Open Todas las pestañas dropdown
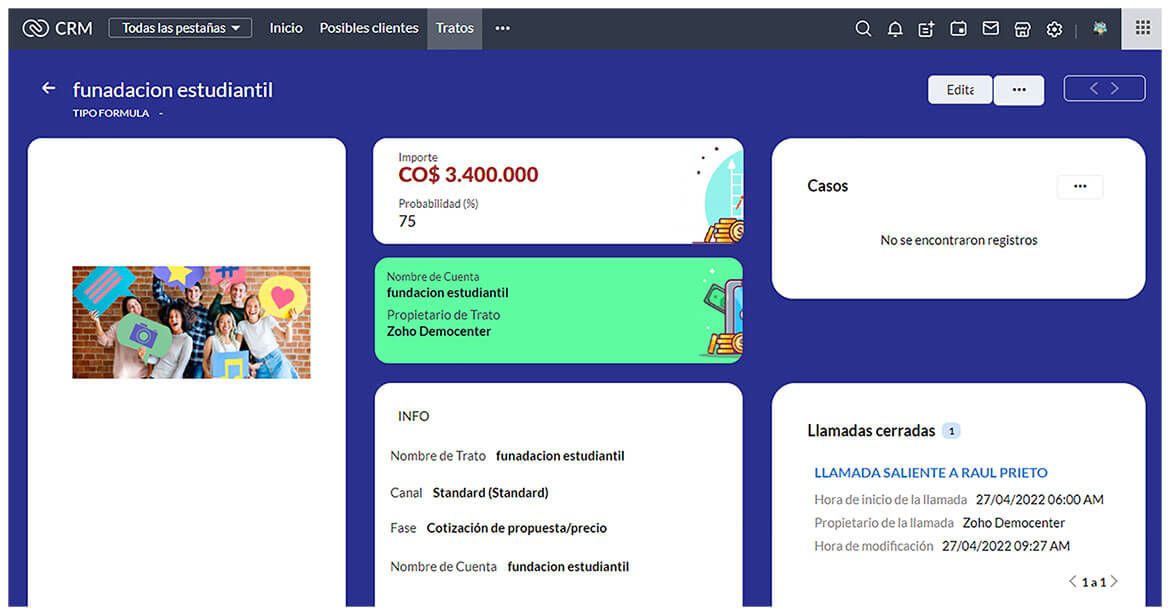1170x615 pixels. pyautogui.click(x=181, y=28)
